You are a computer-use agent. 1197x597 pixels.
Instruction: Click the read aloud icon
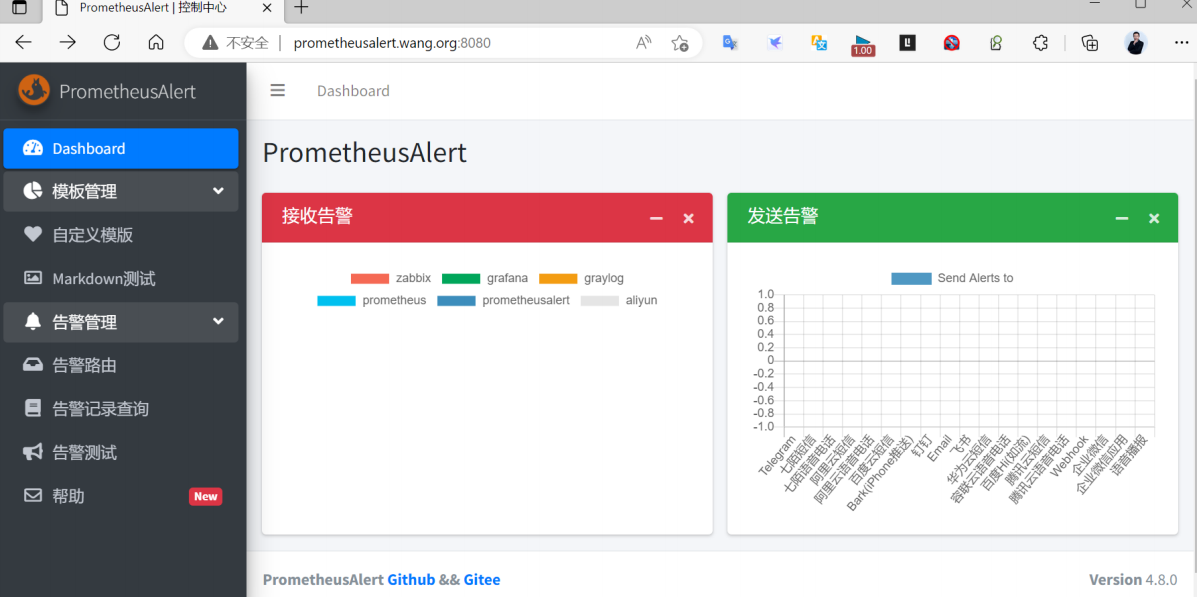[644, 43]
